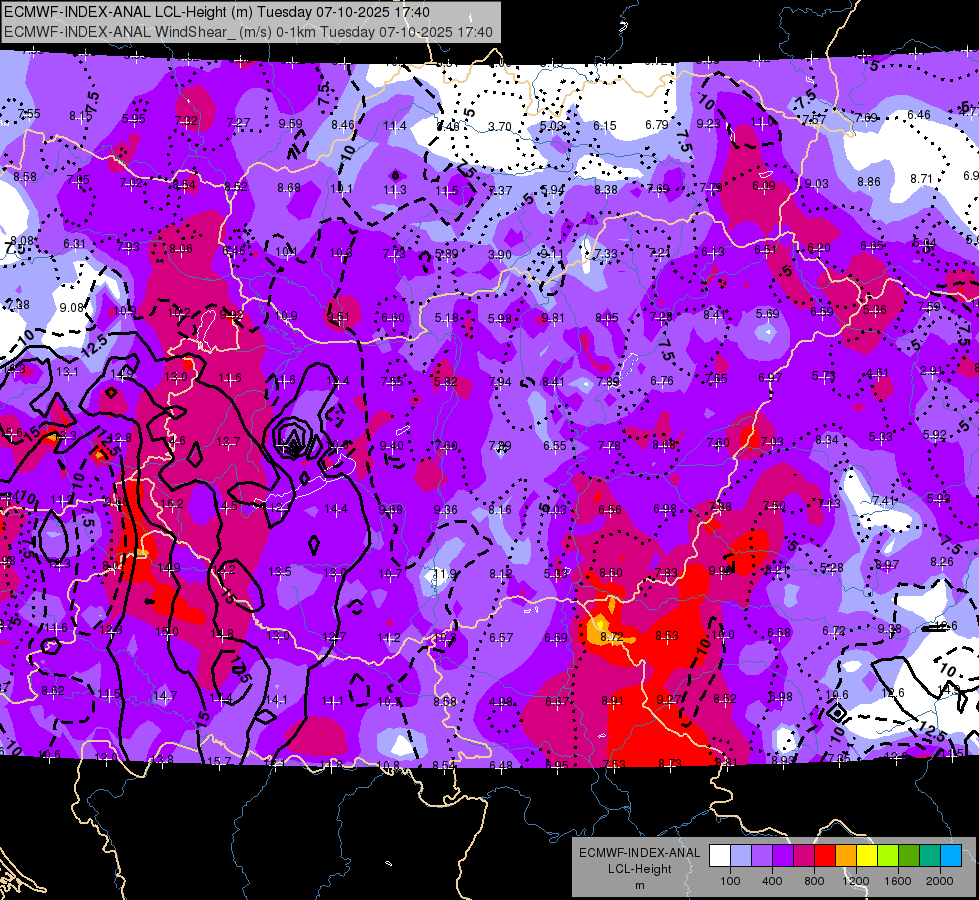The image size is (979, 900).
Task: Click the grid value 9.59
Action: (x=290, y=124)
